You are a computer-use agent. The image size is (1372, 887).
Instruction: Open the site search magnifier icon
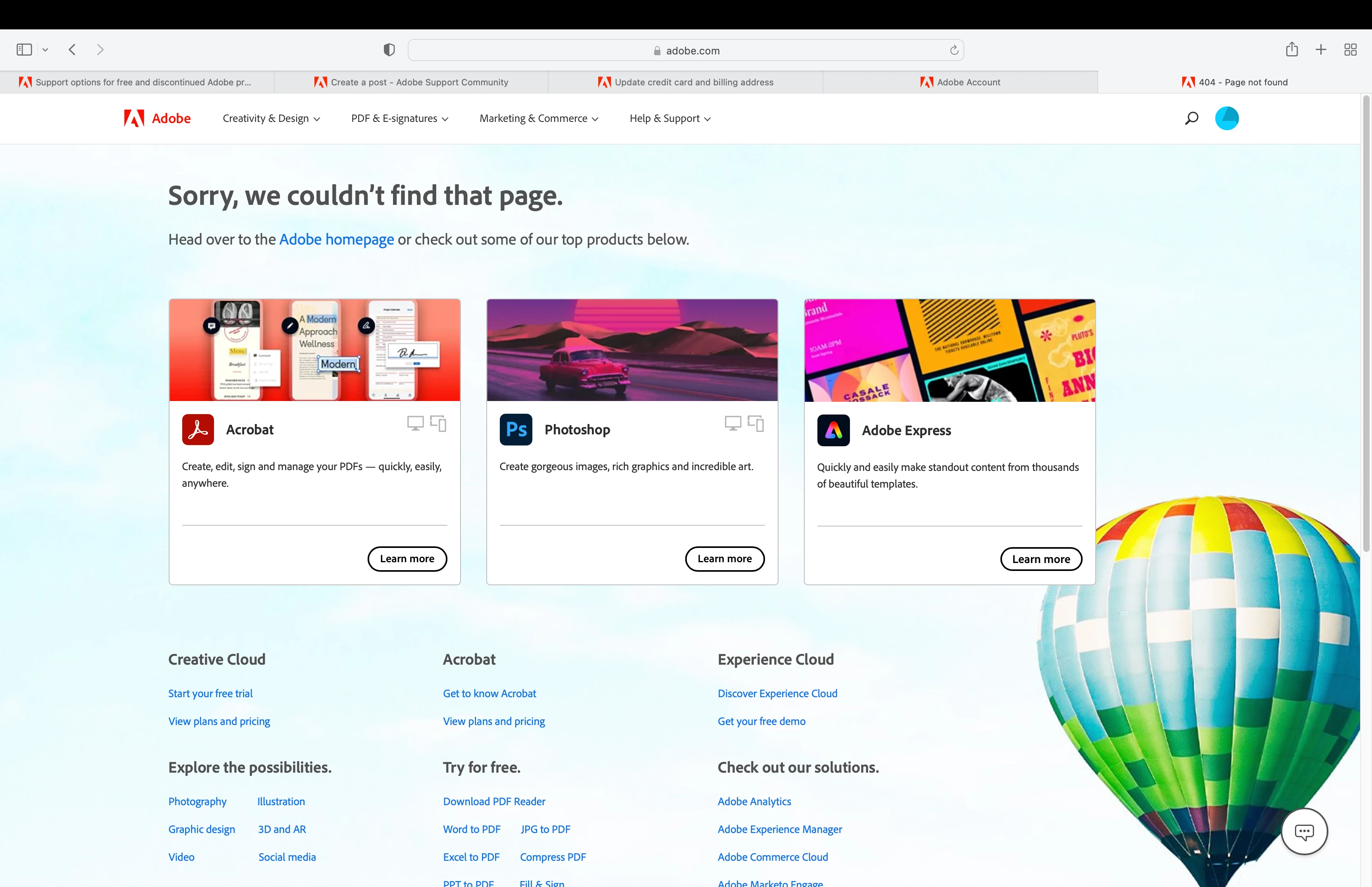tap(1191, 118)
